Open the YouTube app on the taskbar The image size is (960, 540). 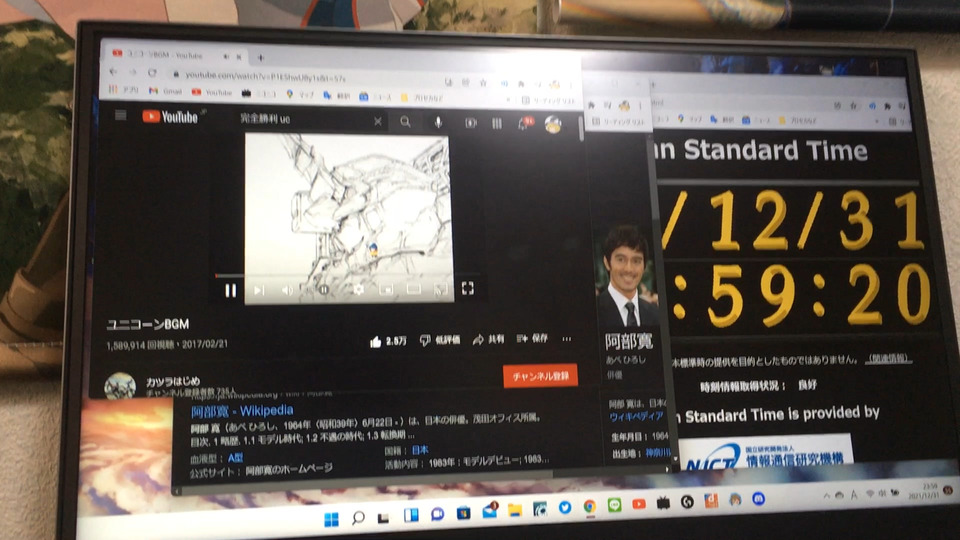click(639, 504)
